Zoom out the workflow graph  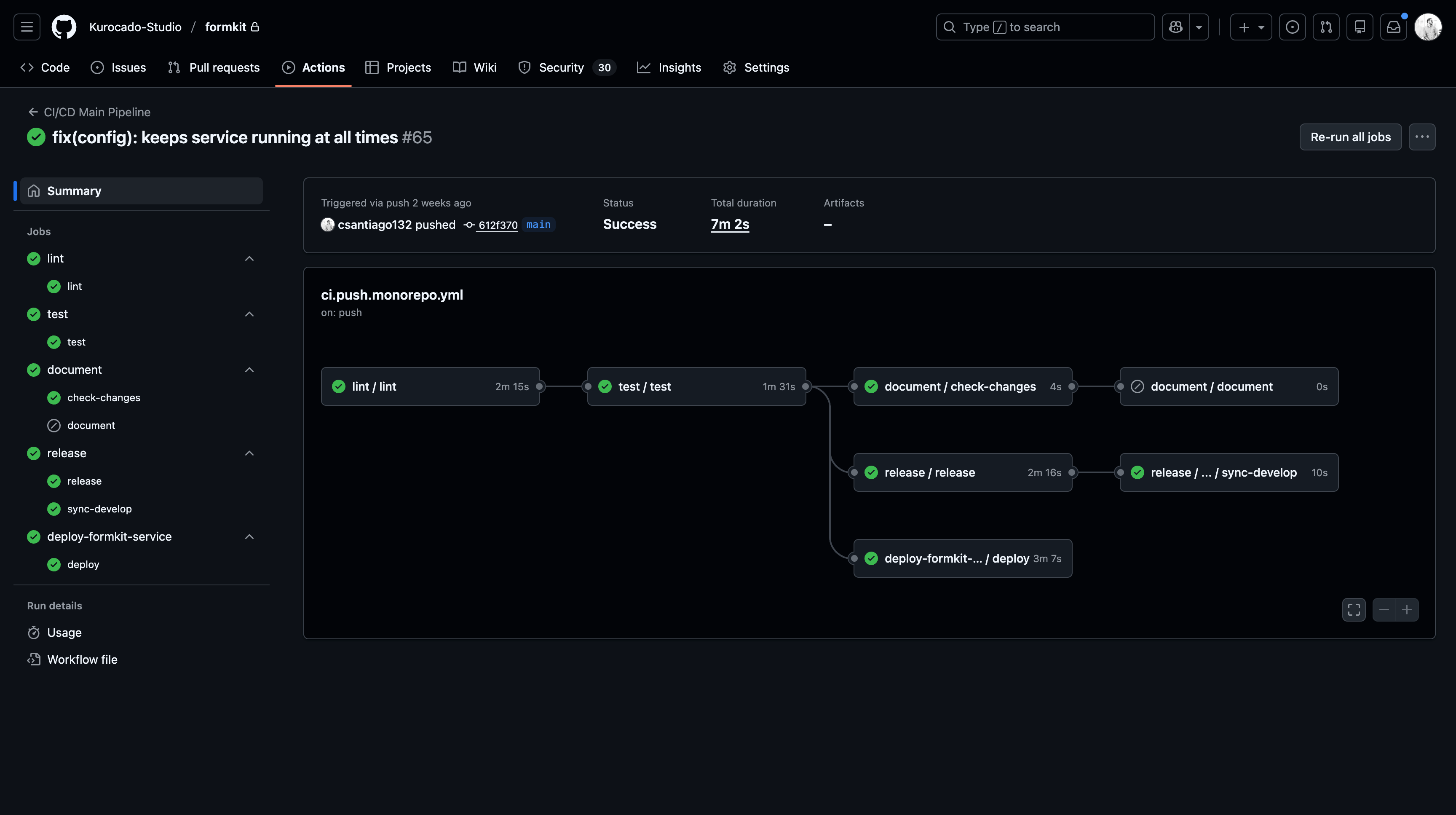click(x=1384, y=609)
